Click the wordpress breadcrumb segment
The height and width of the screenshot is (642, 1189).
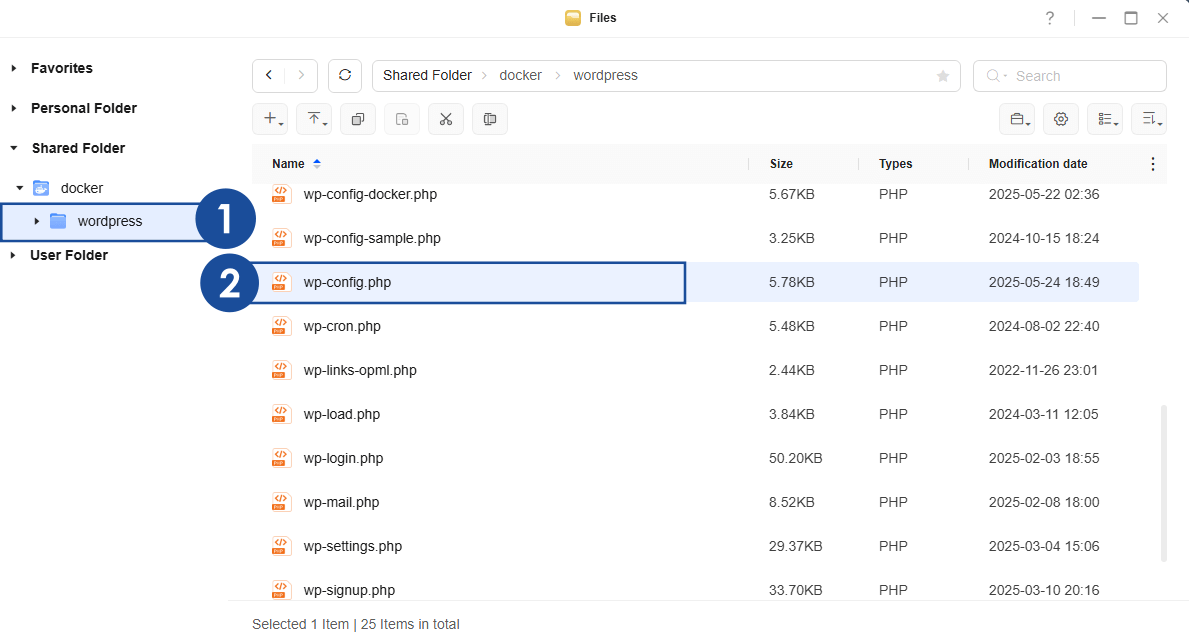(x=605, y=75)
